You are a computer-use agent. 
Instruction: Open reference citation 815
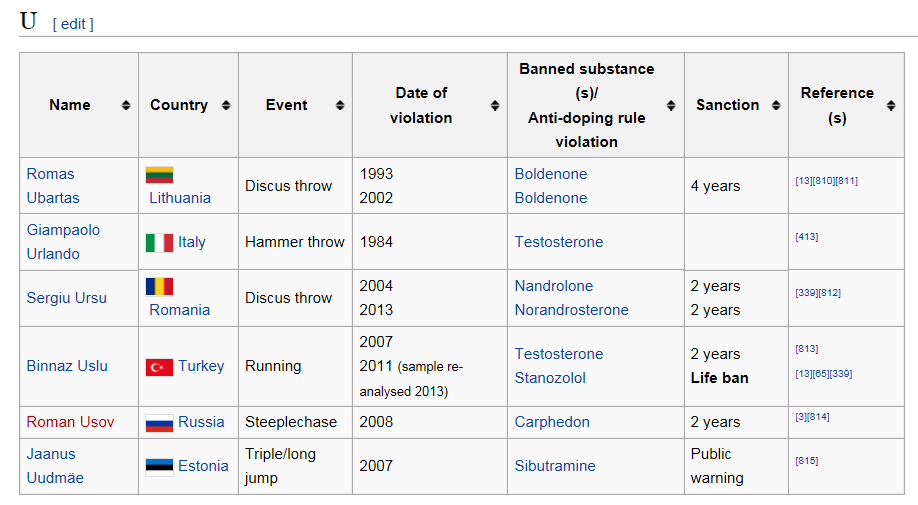(x=807, y=461)
